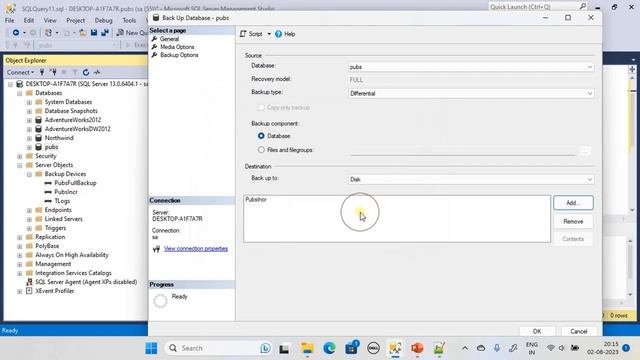Open the Database dropdown showing pubs

point(471,67)
